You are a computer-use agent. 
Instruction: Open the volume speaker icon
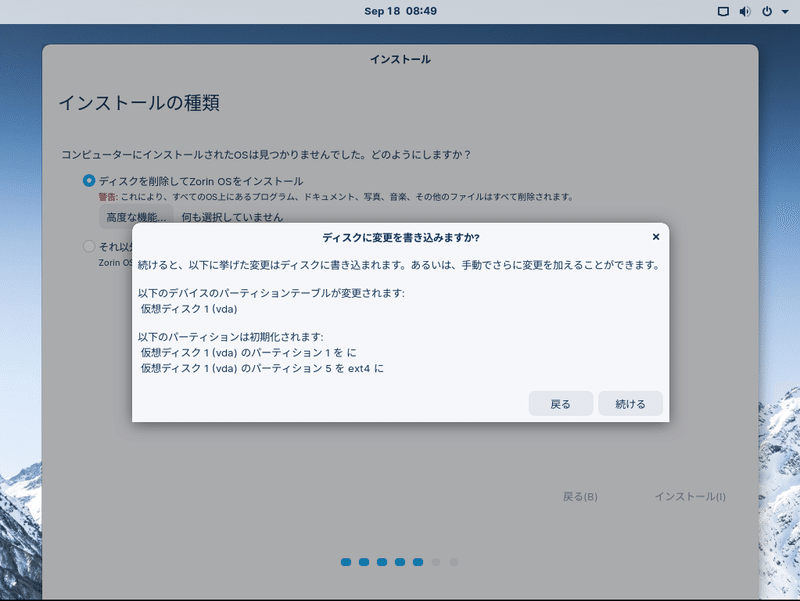[745, 11]
